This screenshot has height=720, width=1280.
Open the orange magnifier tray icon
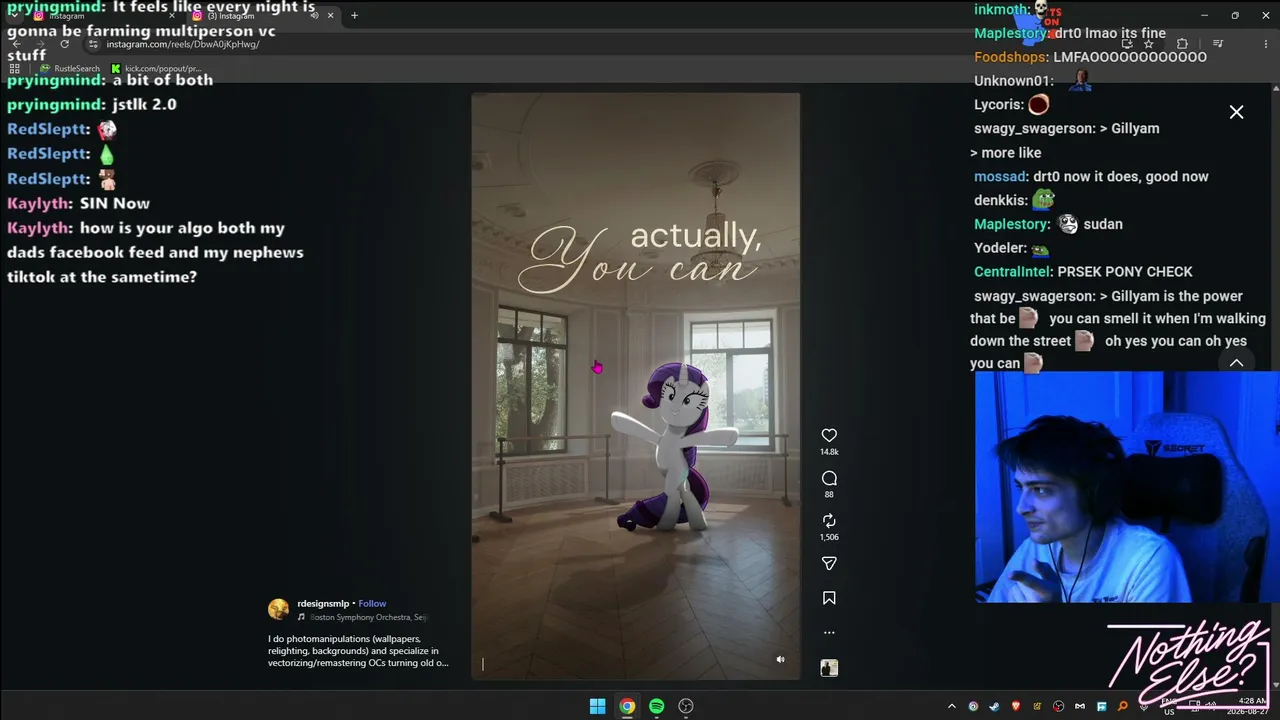[x=1122, y=706]
